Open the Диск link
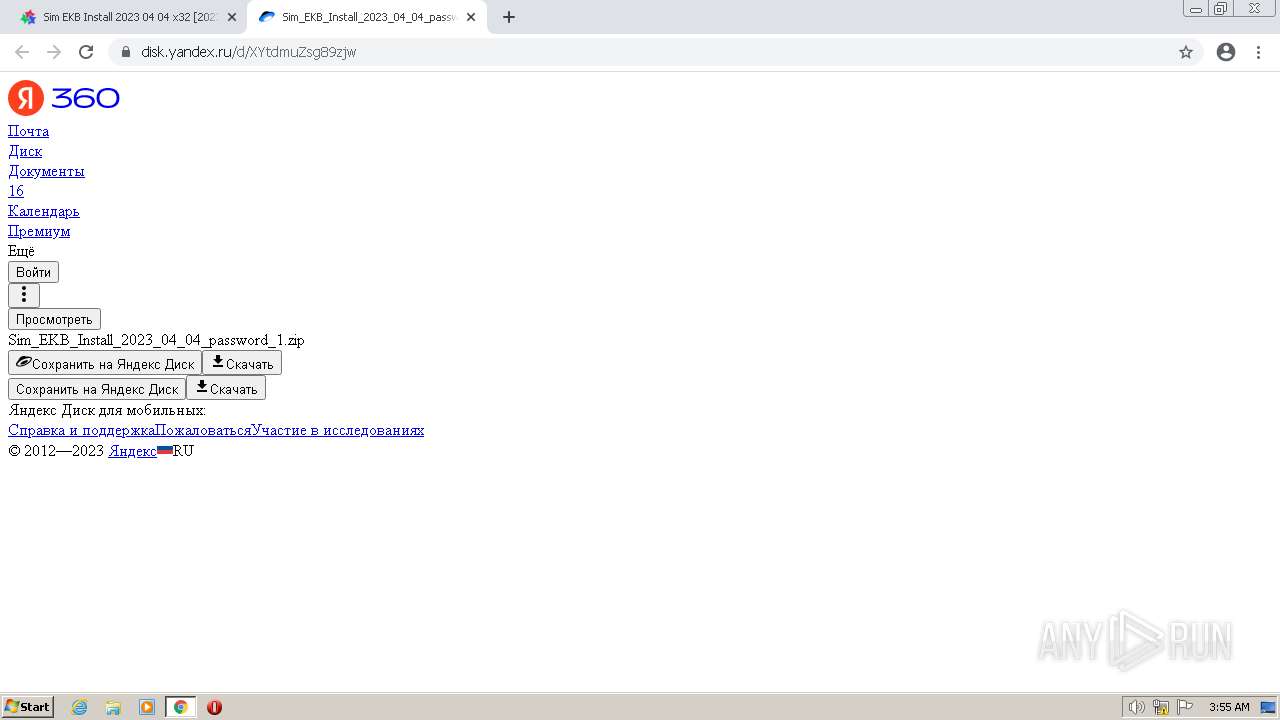This screenshot has height=720, width=1280. pyautogui.click(x=25, y=151)
